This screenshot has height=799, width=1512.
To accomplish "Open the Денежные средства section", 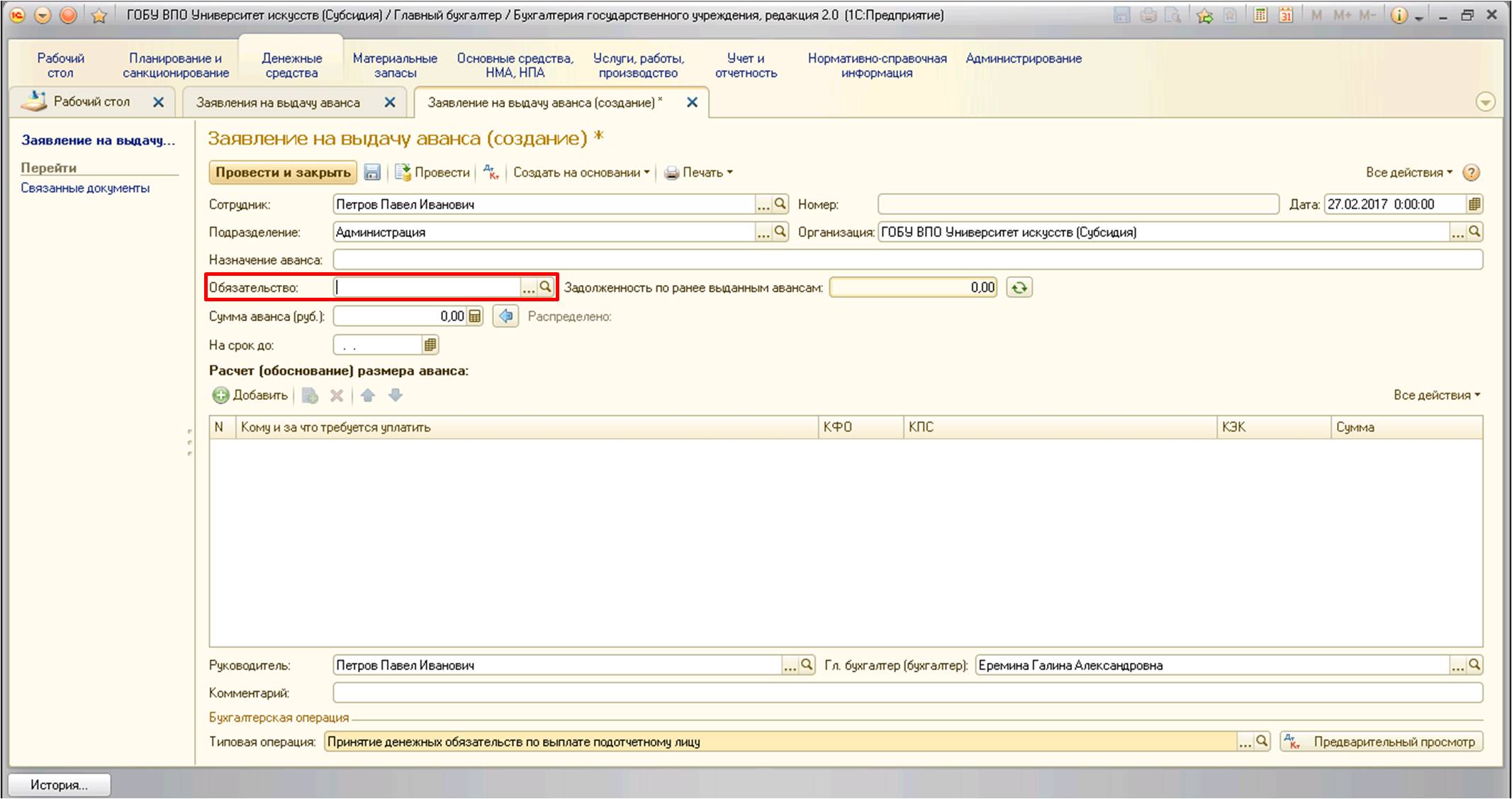I will click(291, 65).
